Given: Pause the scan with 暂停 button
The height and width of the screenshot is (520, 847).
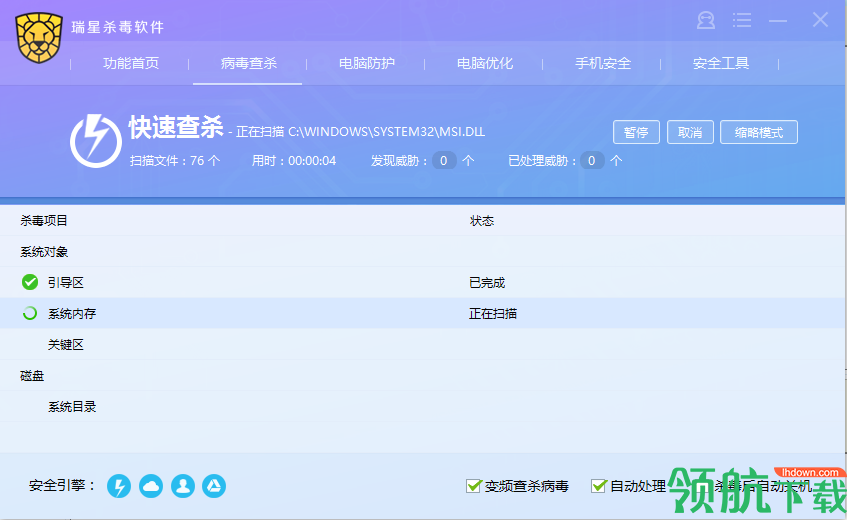Looking at the screenshot, I should [636, 132].
